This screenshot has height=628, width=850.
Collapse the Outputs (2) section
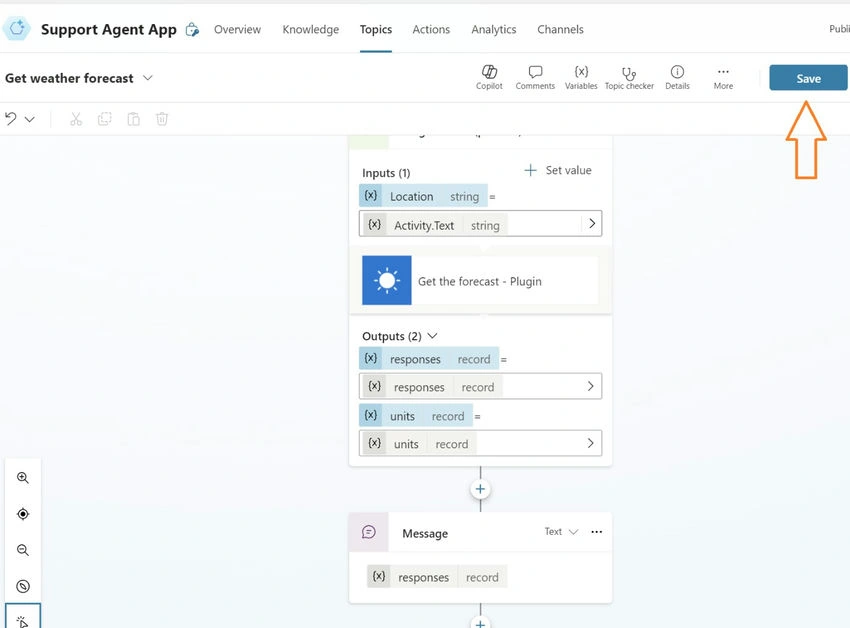point(432,336)
